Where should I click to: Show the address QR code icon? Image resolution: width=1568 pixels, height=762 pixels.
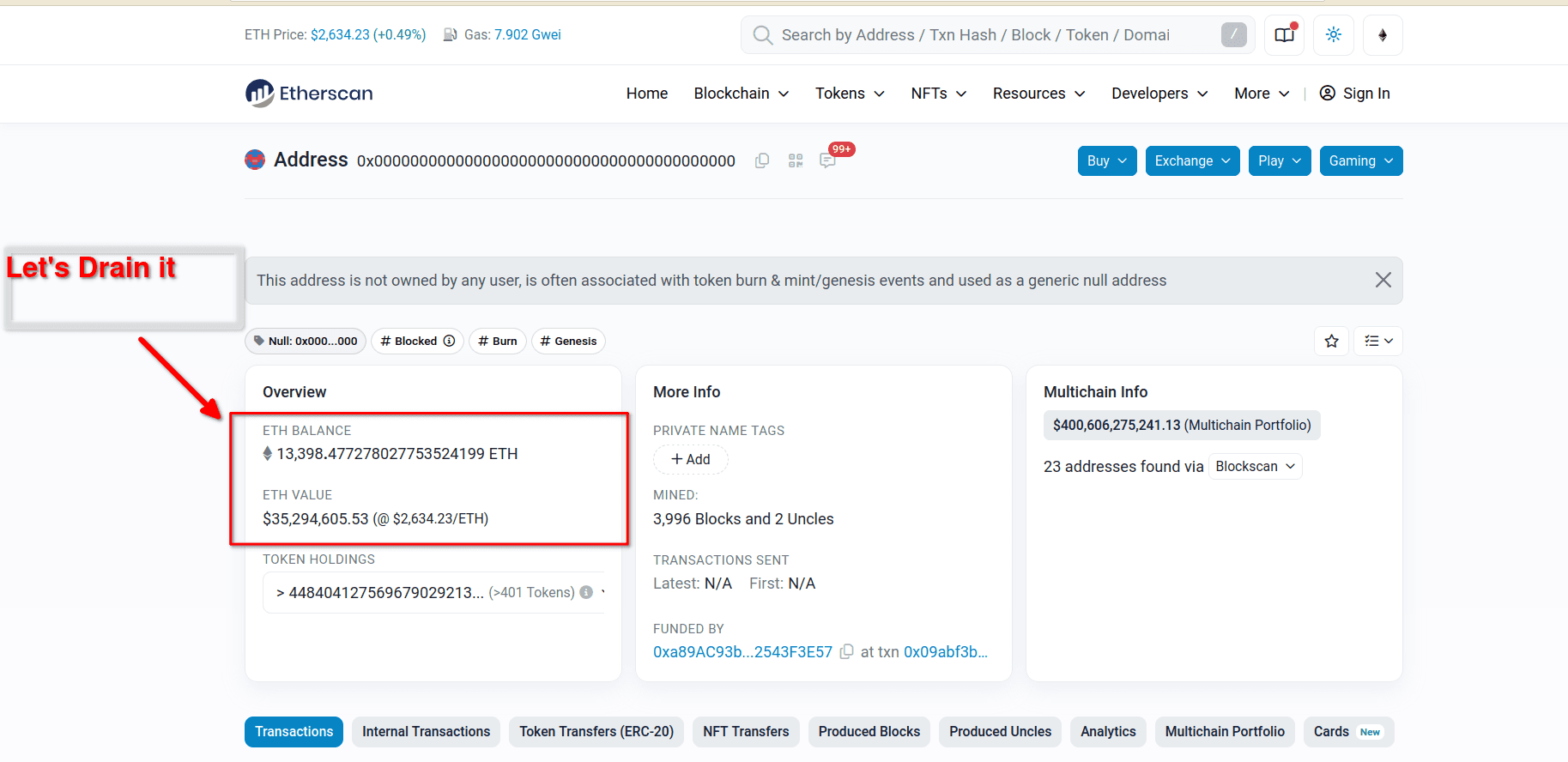pos(796,161)
